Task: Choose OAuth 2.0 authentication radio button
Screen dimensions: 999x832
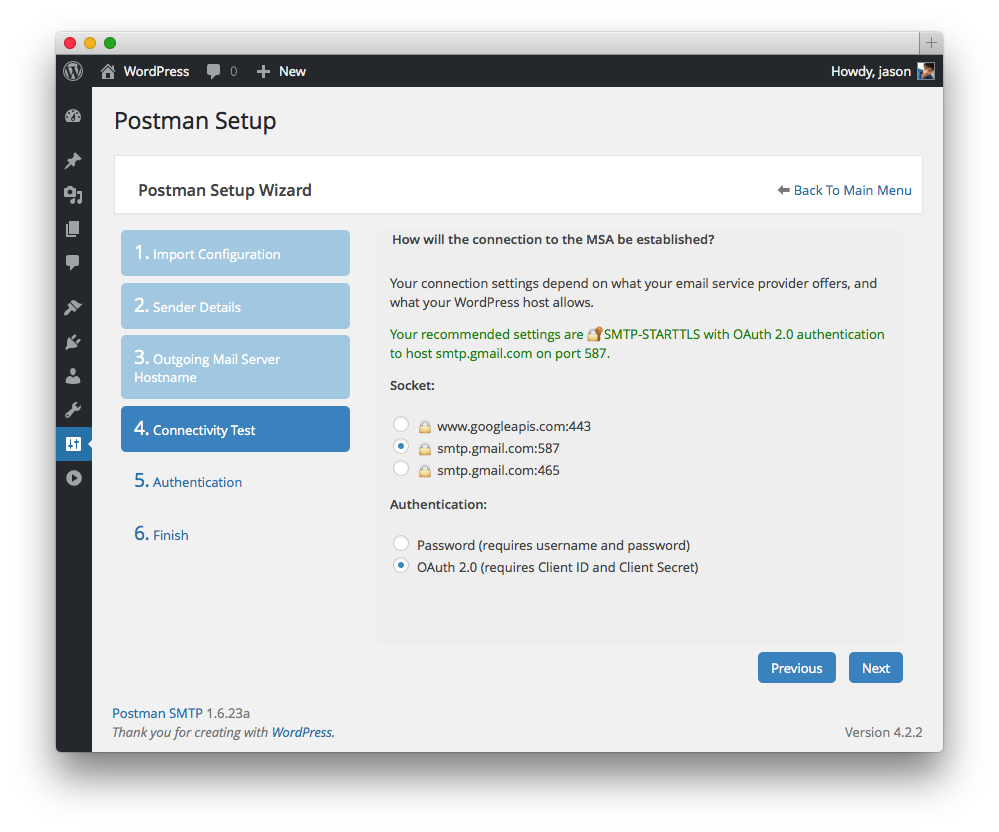Action: tap(401, 565)
